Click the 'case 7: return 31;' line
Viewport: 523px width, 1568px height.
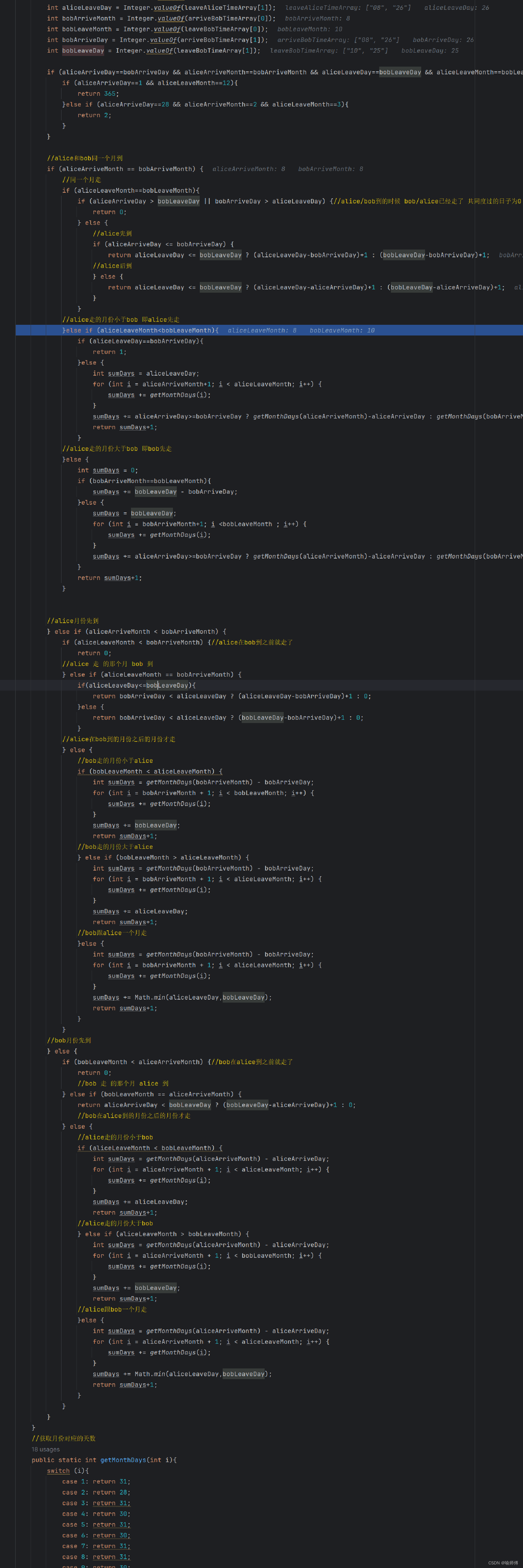coord(96,1546)
